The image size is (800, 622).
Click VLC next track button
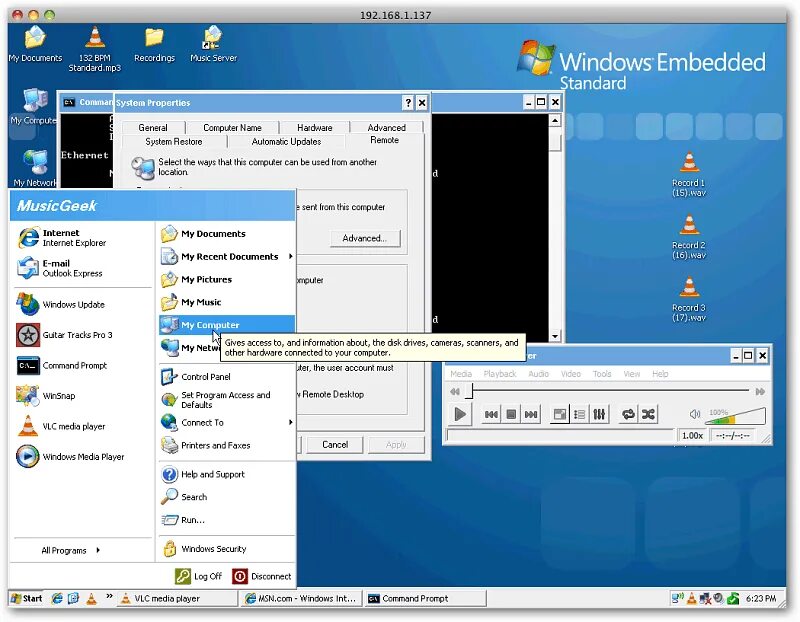click(x=531, y=414)
